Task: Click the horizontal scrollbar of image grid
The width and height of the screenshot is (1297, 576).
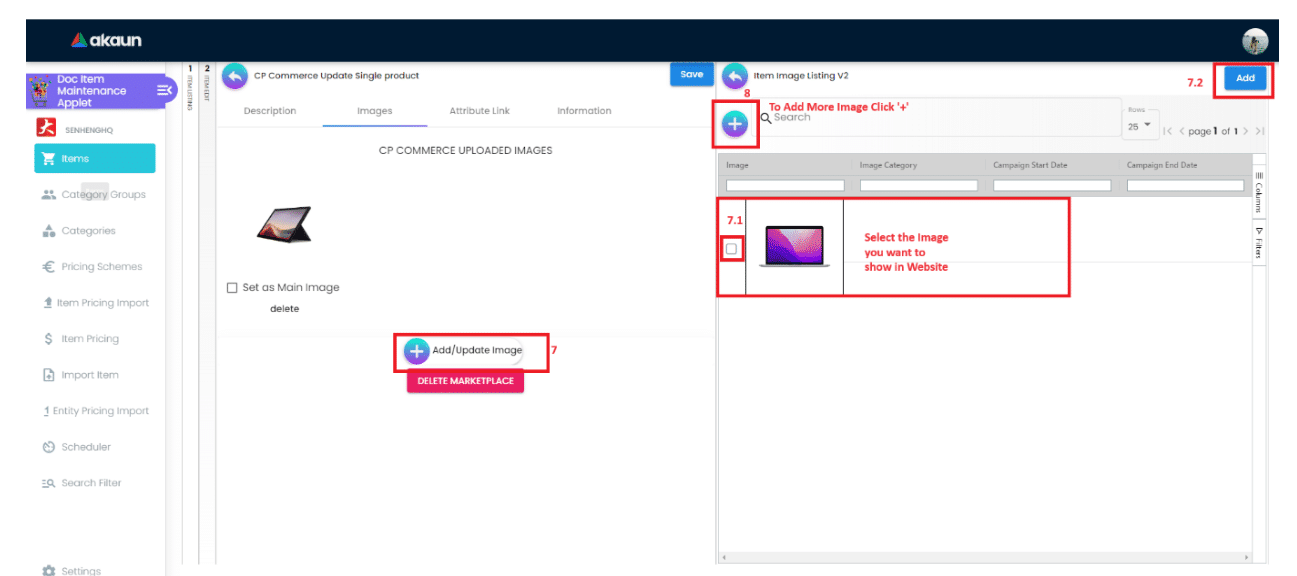Action: coord(984,556)
